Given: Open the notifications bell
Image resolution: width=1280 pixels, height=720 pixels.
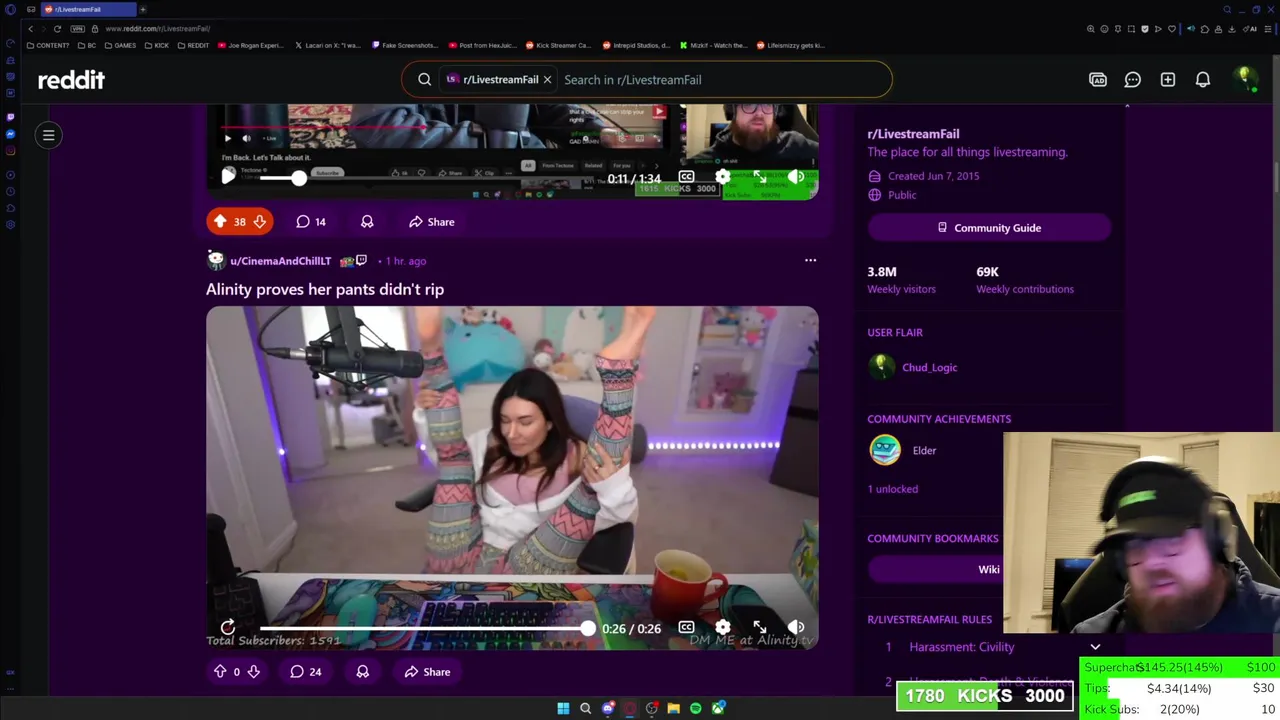Looking at the screenshot, I should pos(1203,80).
